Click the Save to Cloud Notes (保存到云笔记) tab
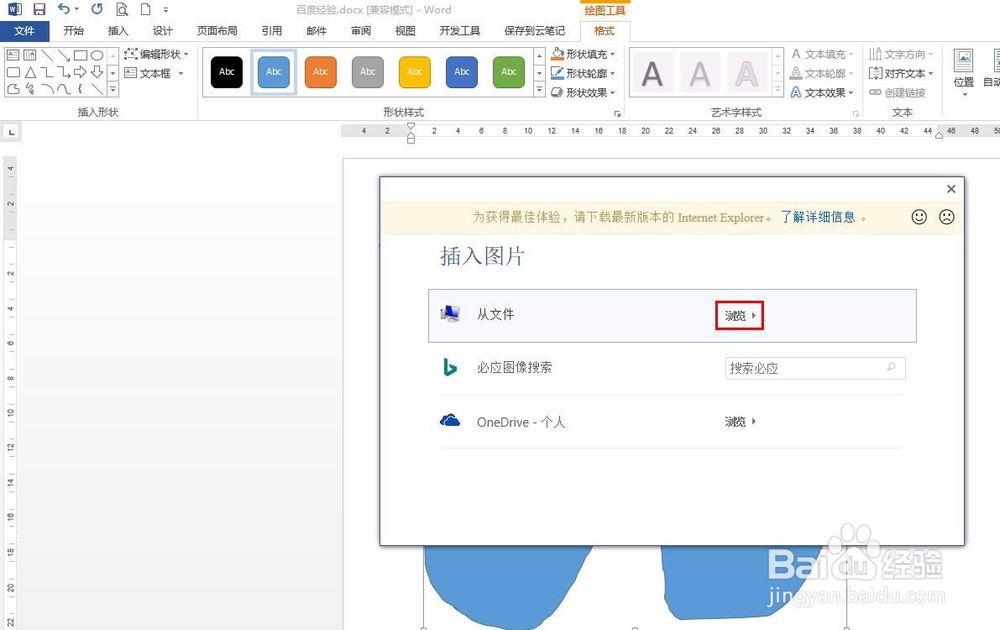Screen dimensions: 1000x630 534,31
